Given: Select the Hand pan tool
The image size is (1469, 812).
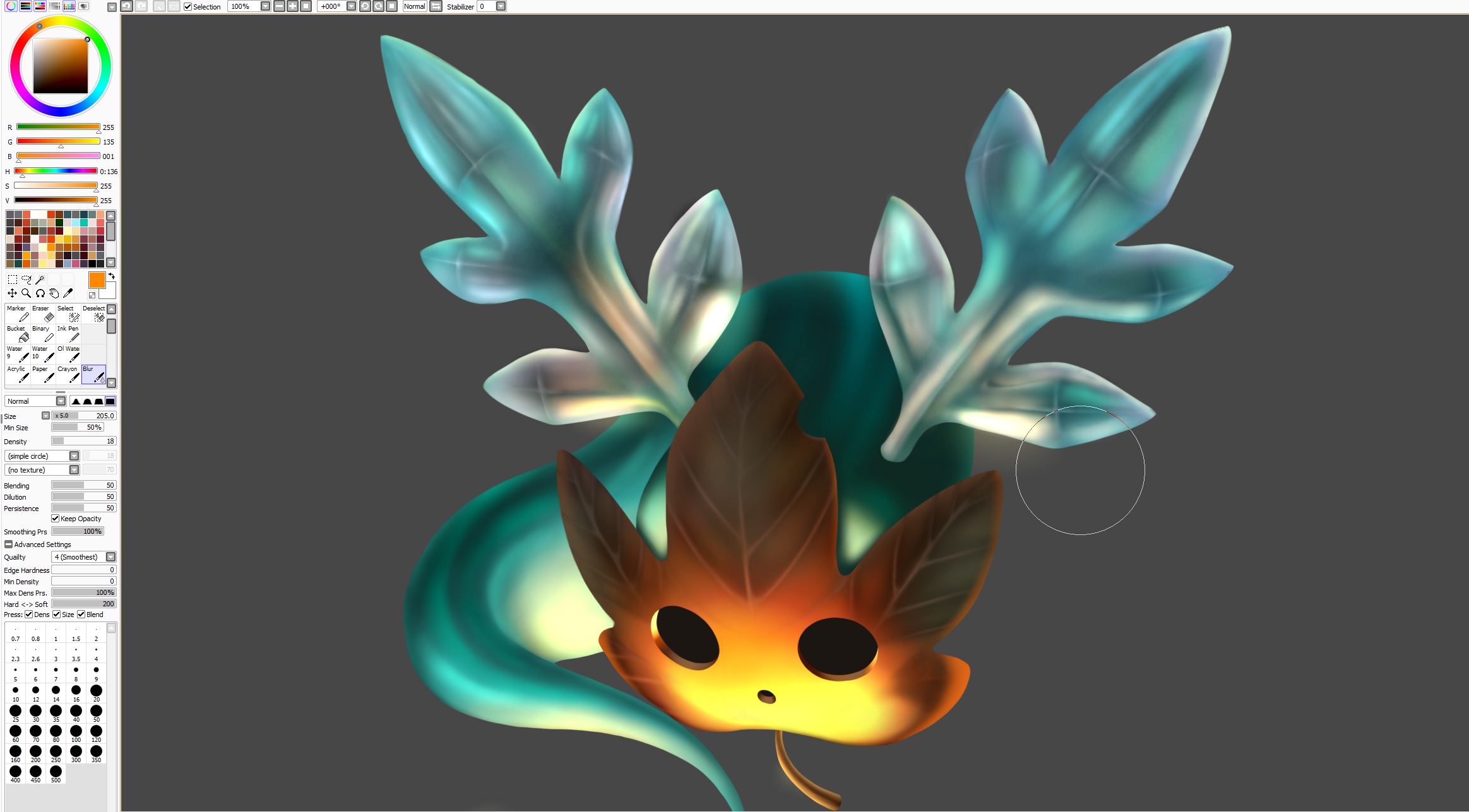Looking at the screenshot, I should pos(54,293).
